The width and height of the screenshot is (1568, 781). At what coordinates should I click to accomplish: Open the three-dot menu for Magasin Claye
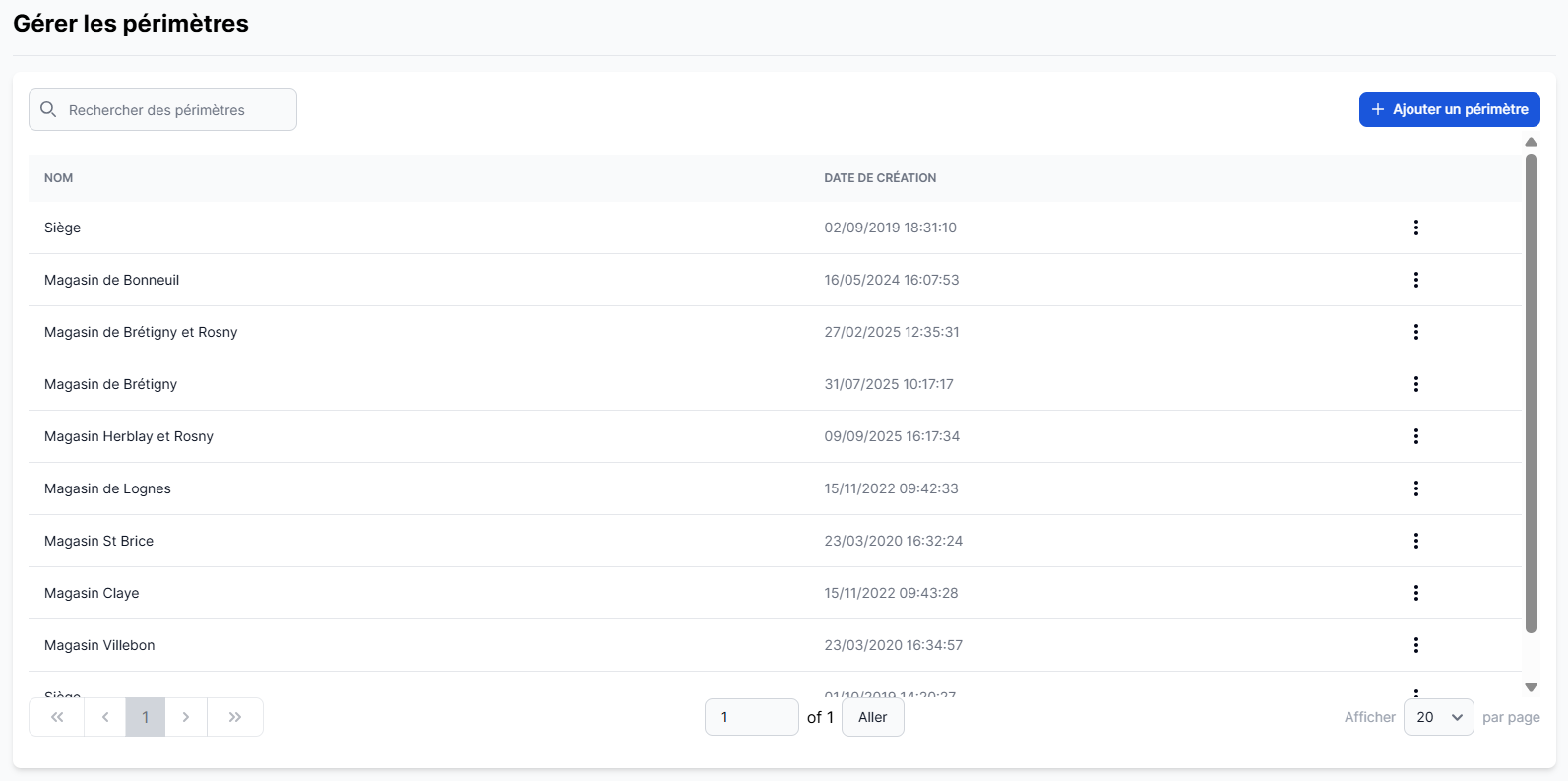1415,593
